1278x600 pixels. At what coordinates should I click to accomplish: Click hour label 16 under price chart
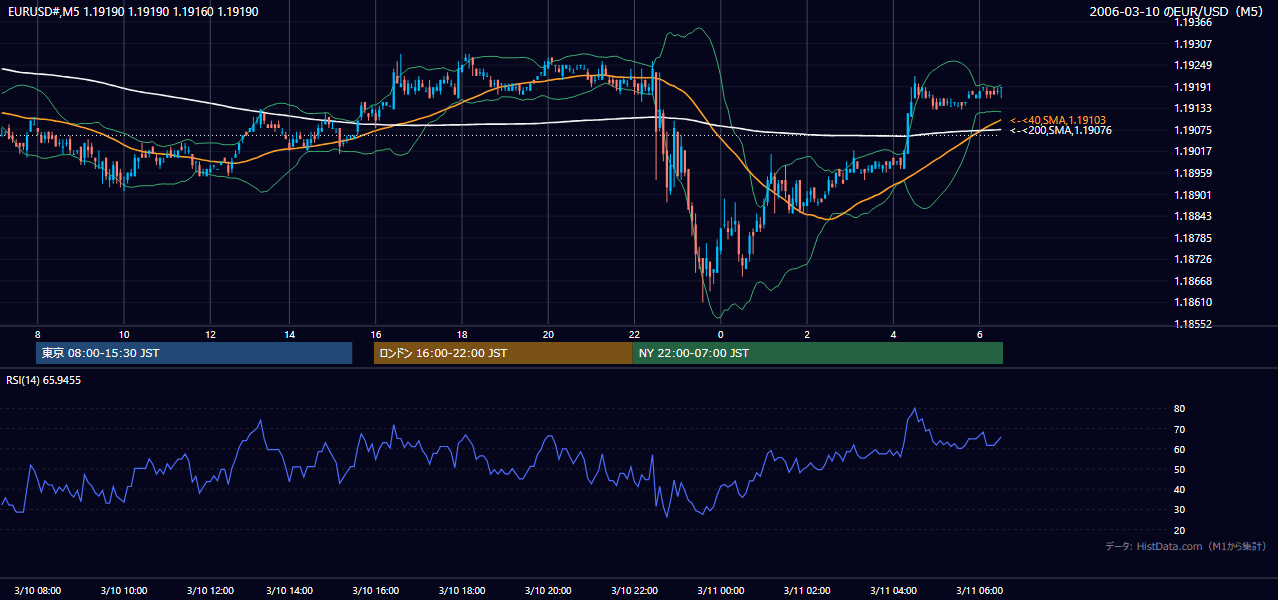[x=376, y=334]
